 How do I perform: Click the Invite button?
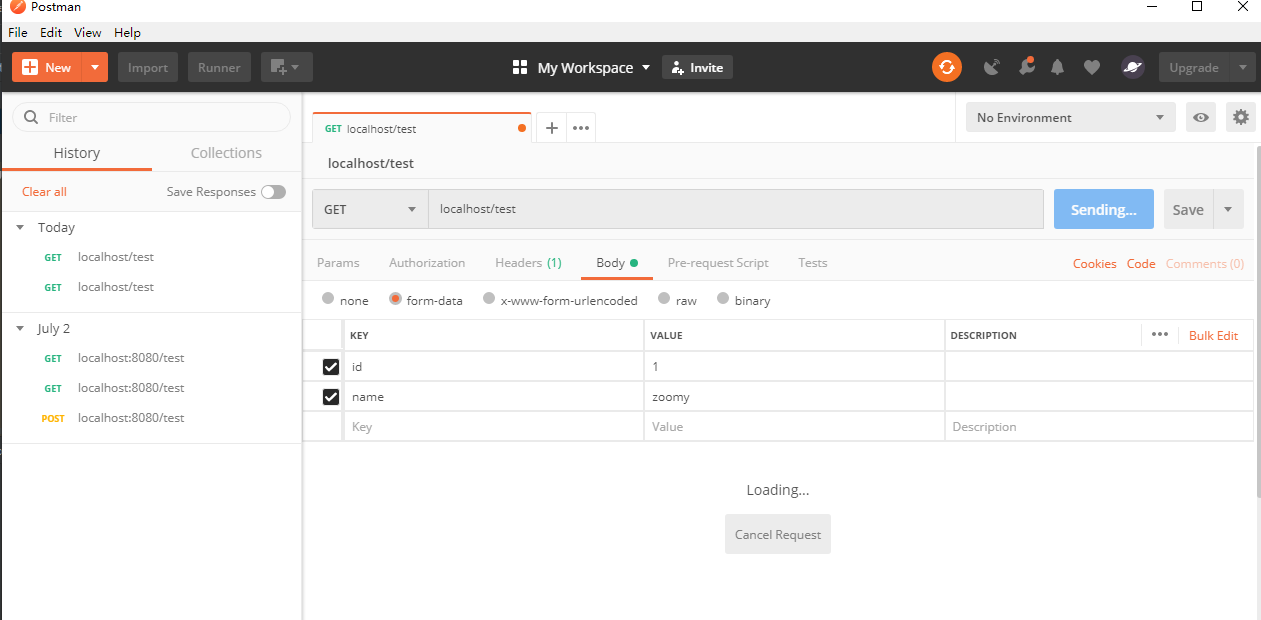click(x=697, y=67)
